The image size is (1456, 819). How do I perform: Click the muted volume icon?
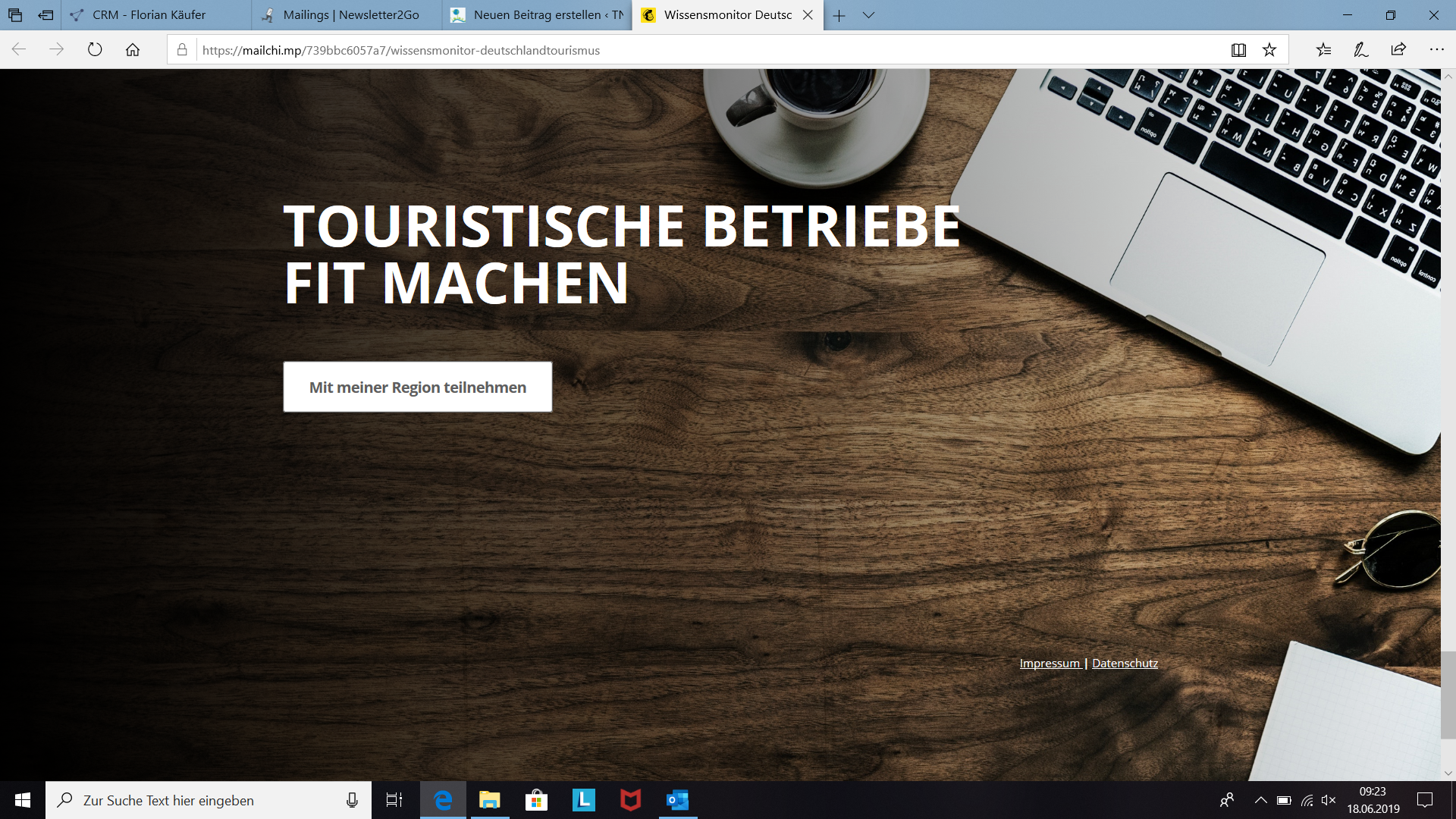(x=1329, y=800)
